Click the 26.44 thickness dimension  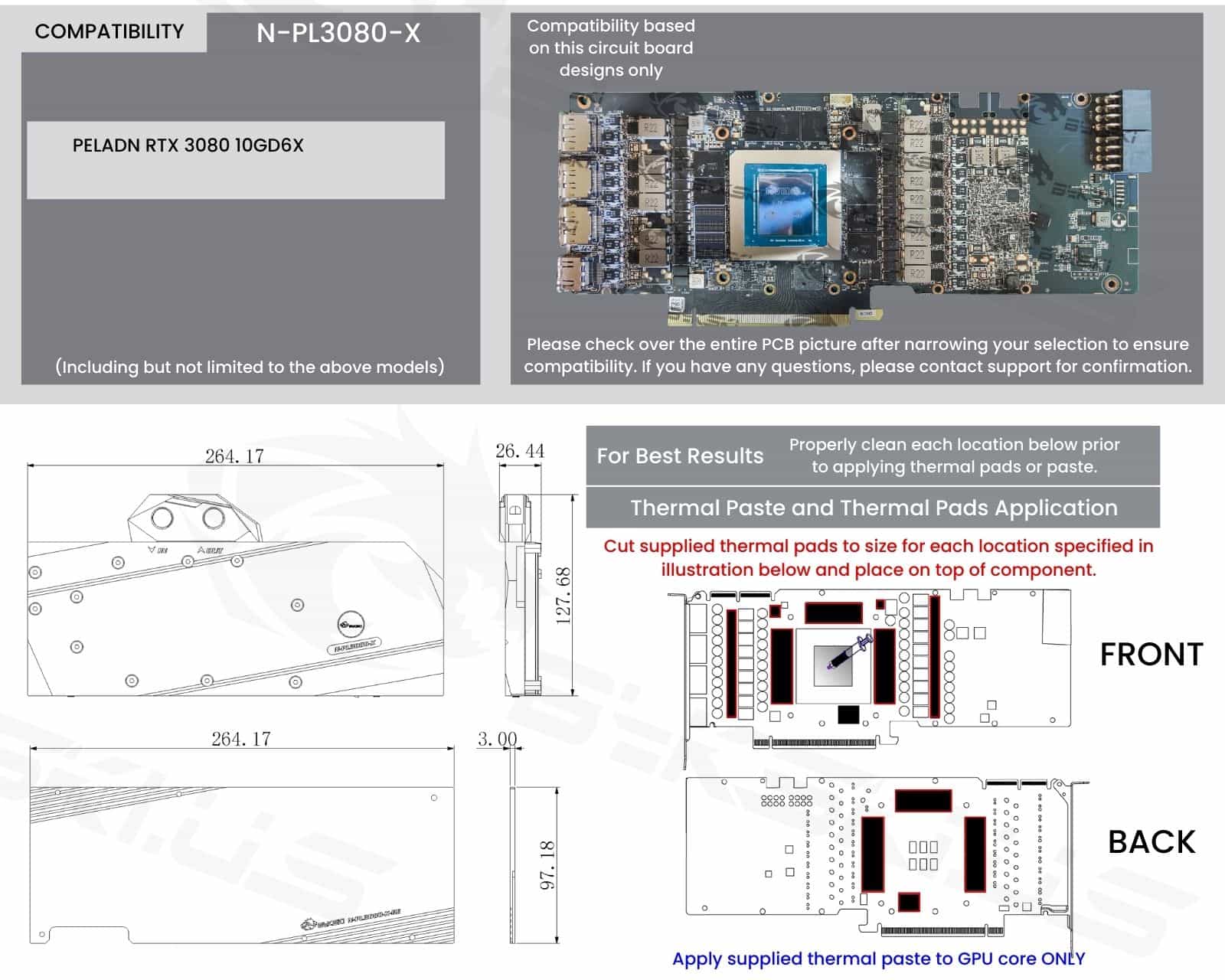tap(520, 451)
